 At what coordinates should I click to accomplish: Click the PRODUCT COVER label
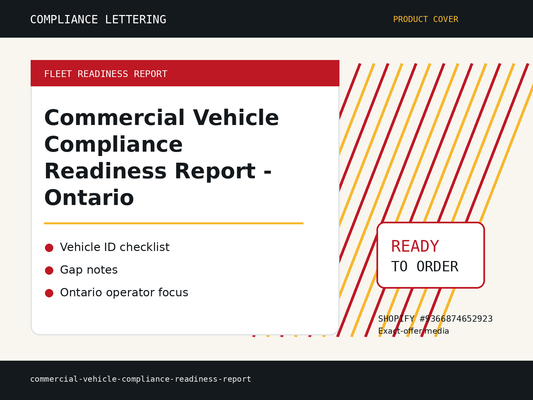[426, 19]
